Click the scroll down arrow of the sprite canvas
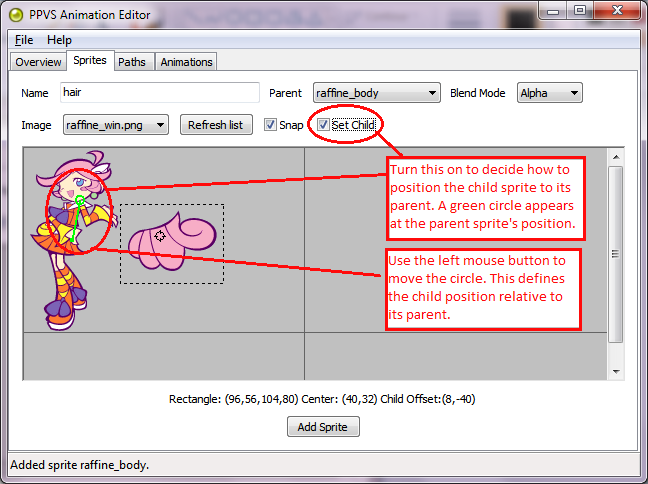648x484 pixels. 616,372
